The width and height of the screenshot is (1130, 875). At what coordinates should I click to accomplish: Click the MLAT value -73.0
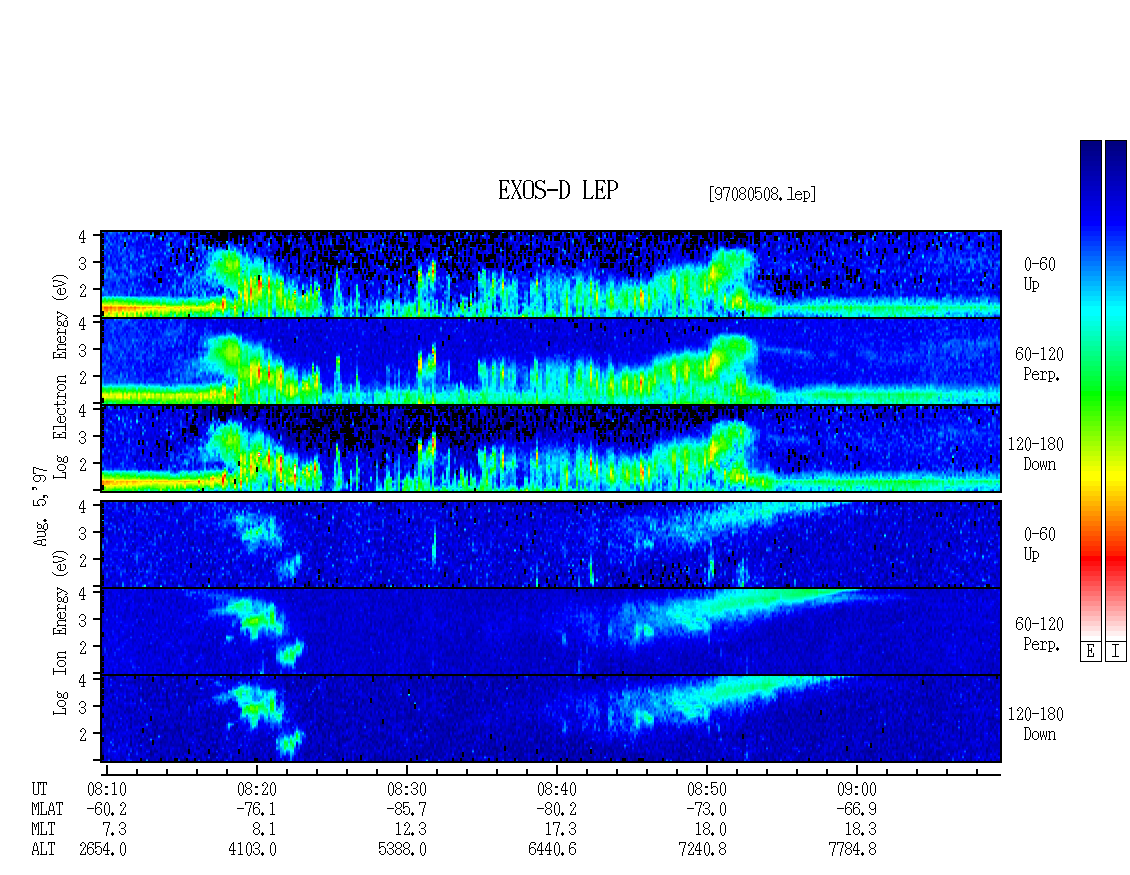click(706, 809)
